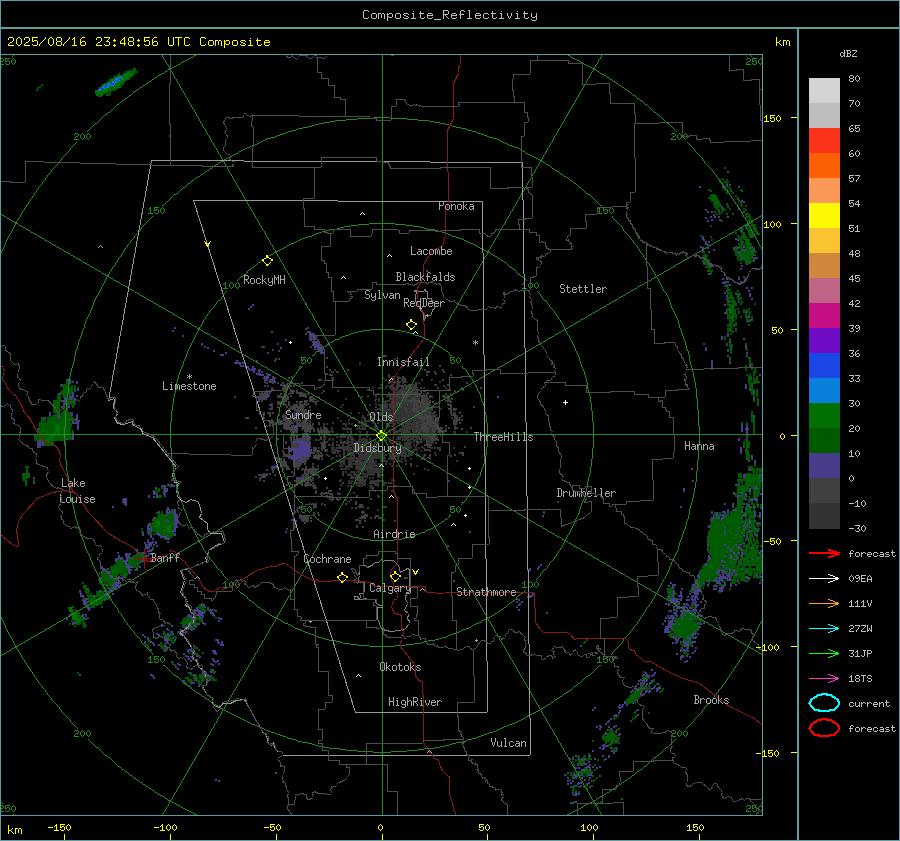Image resolution: width=900 pixels, height=841 pixels.
Task: Click the Stettler label
Action: (x=583, y=289)
